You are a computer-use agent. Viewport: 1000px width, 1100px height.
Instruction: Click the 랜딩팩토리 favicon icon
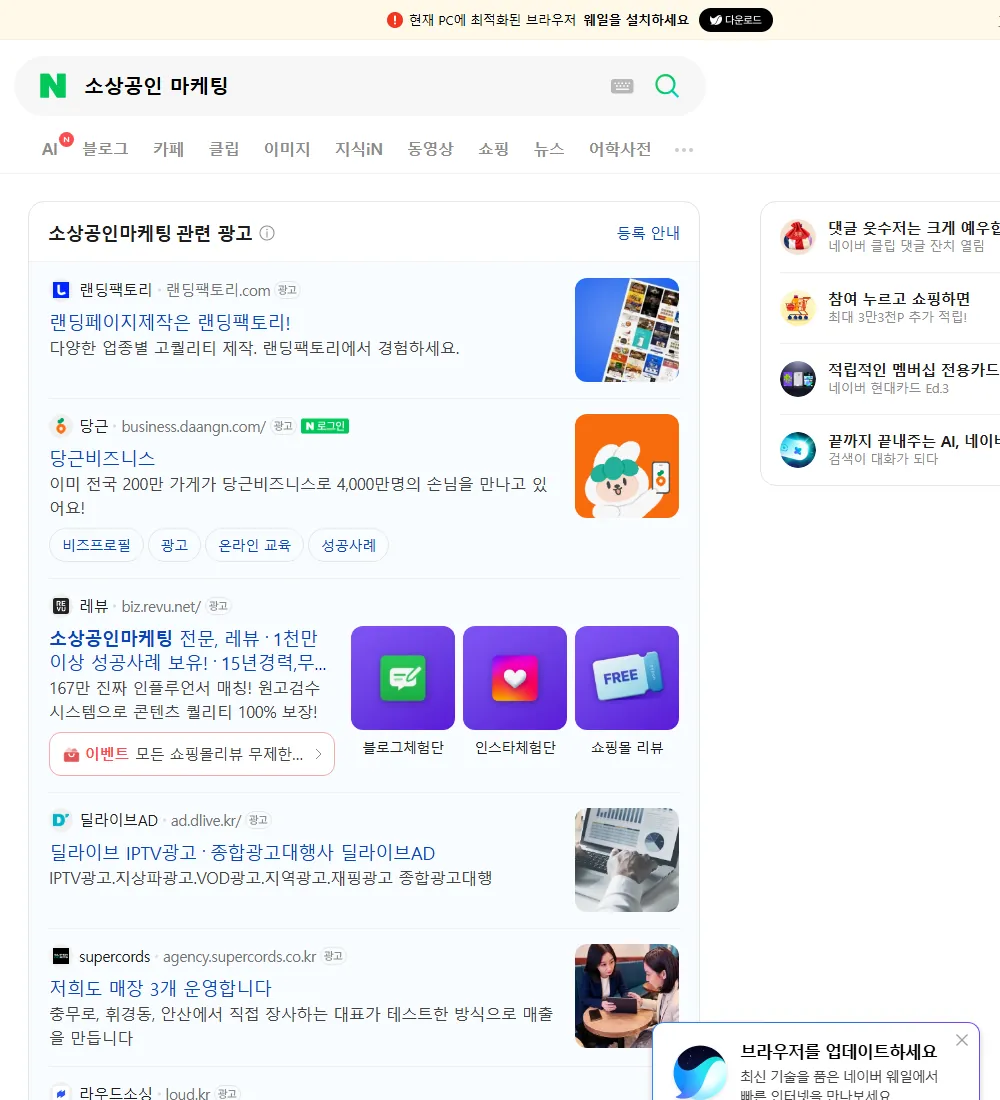point(61,290)
